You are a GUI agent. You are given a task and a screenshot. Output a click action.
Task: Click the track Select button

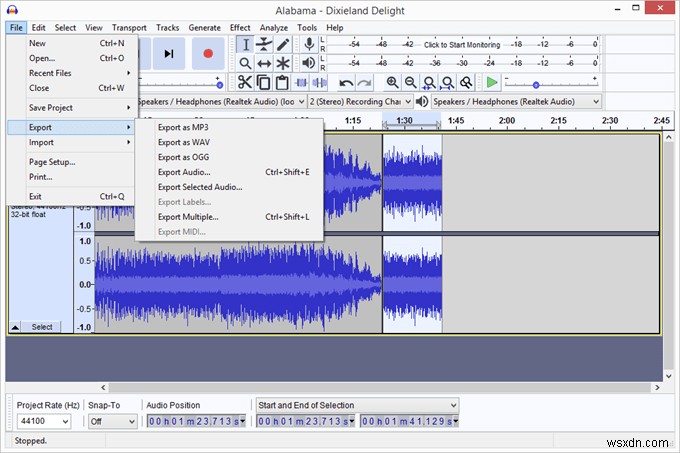[42, 327]
